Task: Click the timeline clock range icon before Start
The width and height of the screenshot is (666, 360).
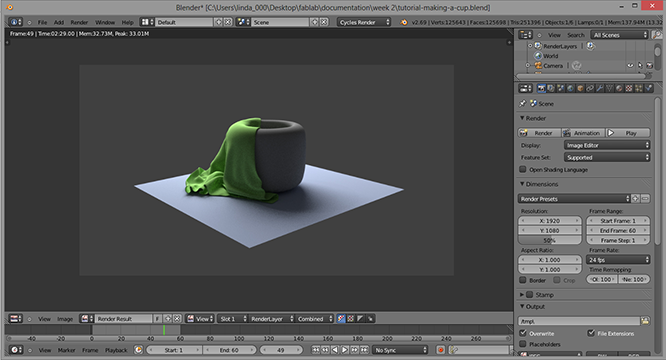Action: coord(138,350)
